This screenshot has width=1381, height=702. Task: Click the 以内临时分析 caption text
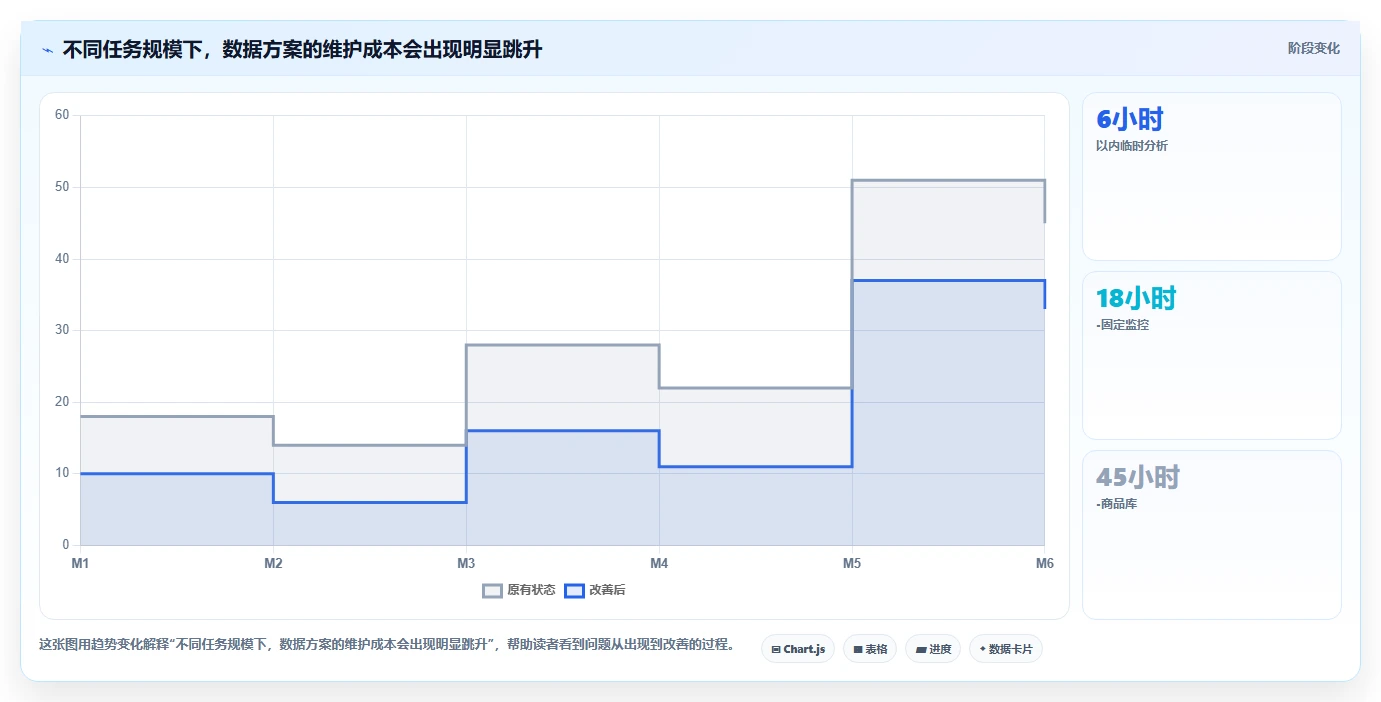pyautogui.click(x=1131, y=146)
